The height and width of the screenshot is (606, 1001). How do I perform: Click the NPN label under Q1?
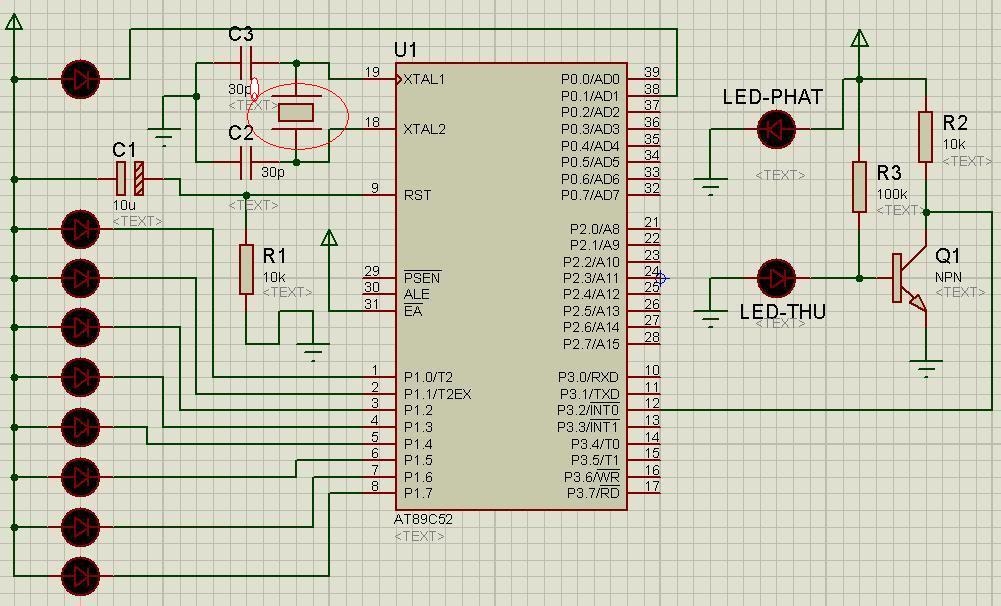click(948, 277)
